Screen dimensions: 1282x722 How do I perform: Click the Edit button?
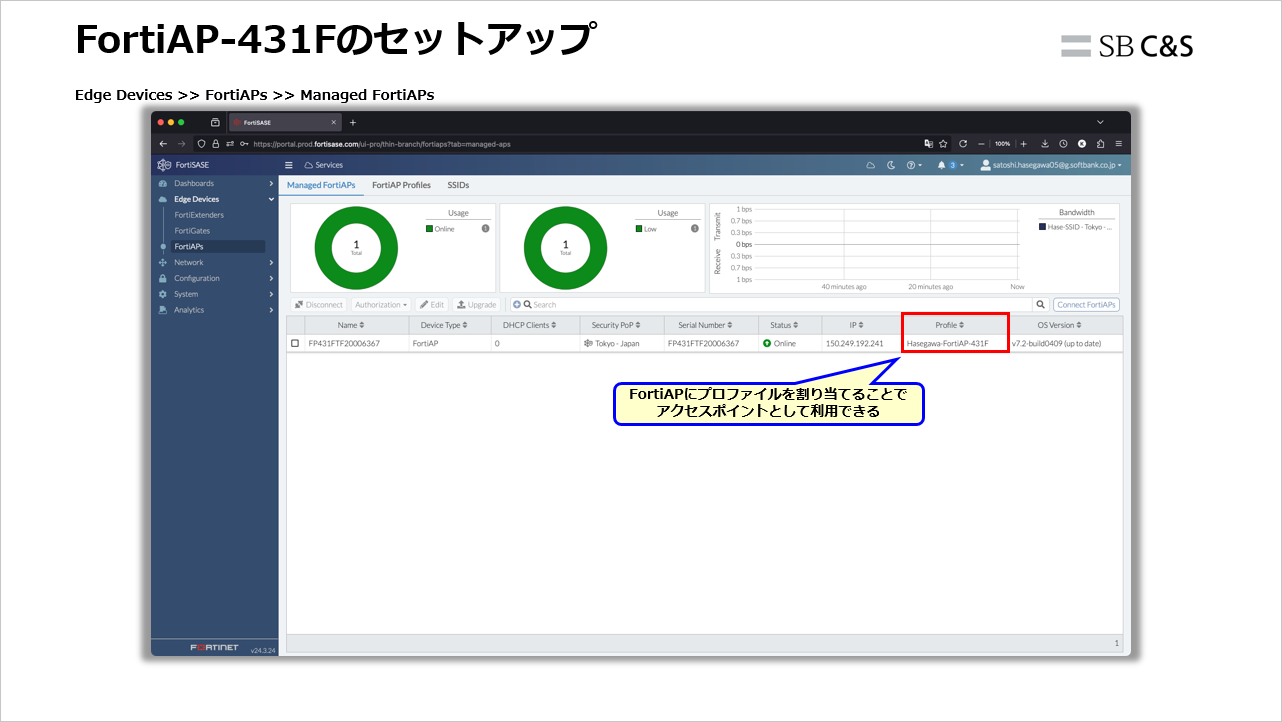432,305
